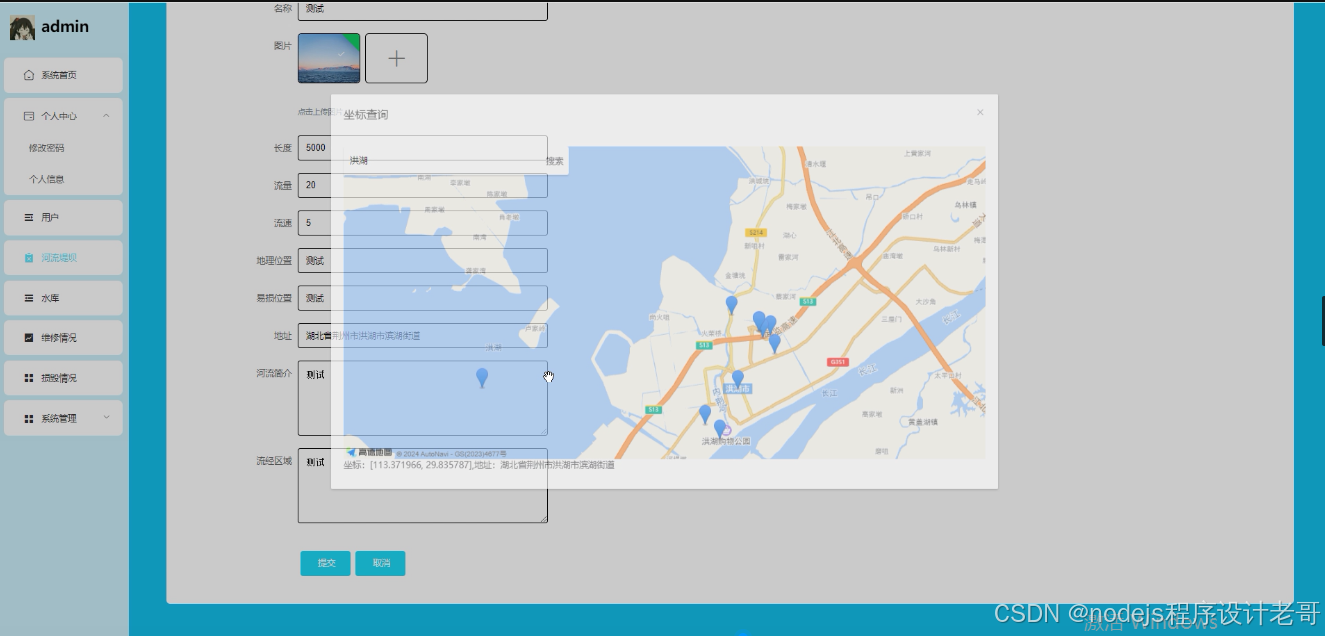
Task: Click the 洪湖购物公园 map label
Action: 725,441
